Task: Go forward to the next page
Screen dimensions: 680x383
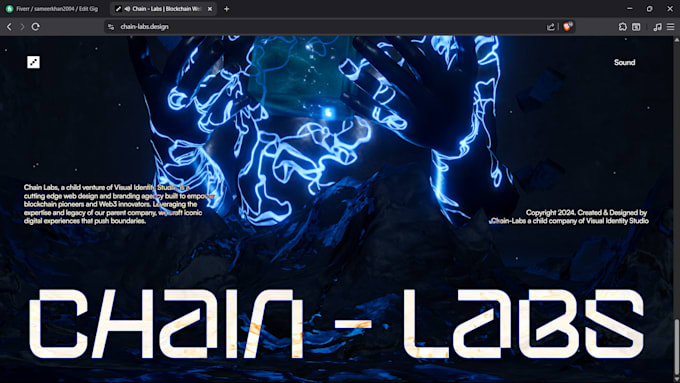Action: pyautogui.click(x=22, y=27)
